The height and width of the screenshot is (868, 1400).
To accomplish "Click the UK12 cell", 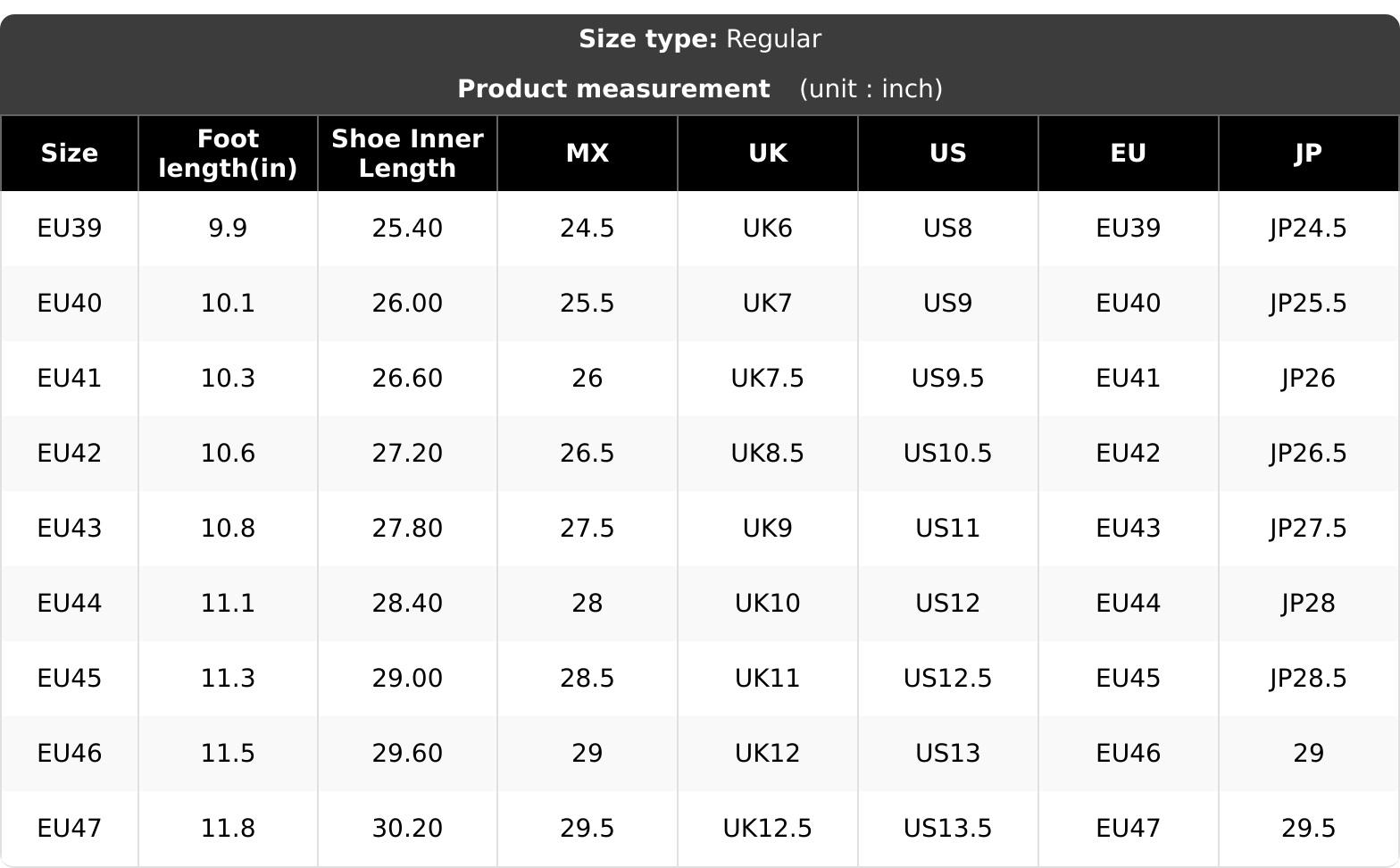I will coord(768,754).
